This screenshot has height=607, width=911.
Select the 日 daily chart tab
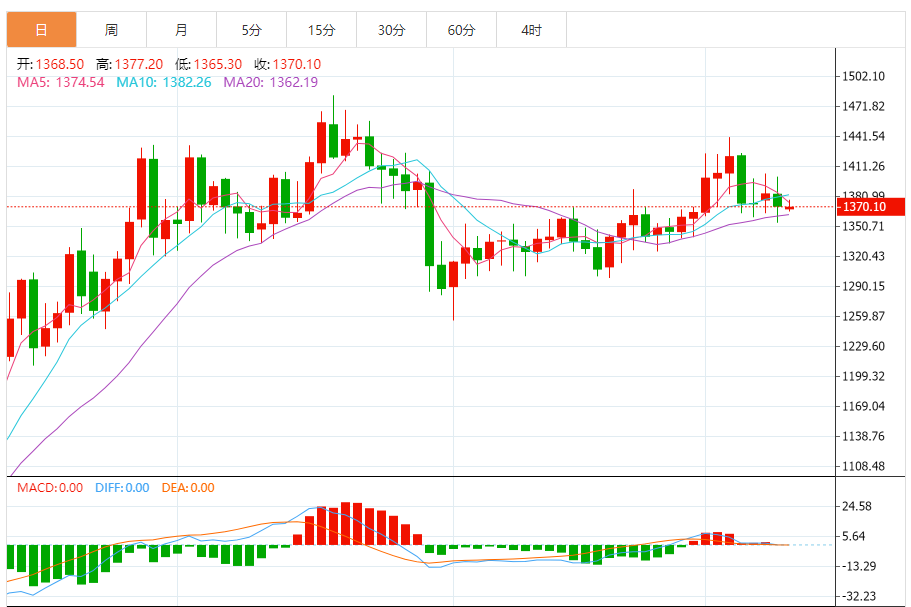(41, 30)
